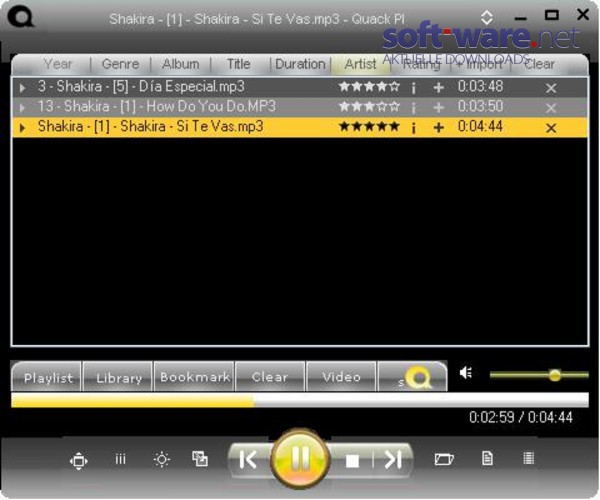
Task: Click plus icon on How Do You Do row
Action: (439, 108)
